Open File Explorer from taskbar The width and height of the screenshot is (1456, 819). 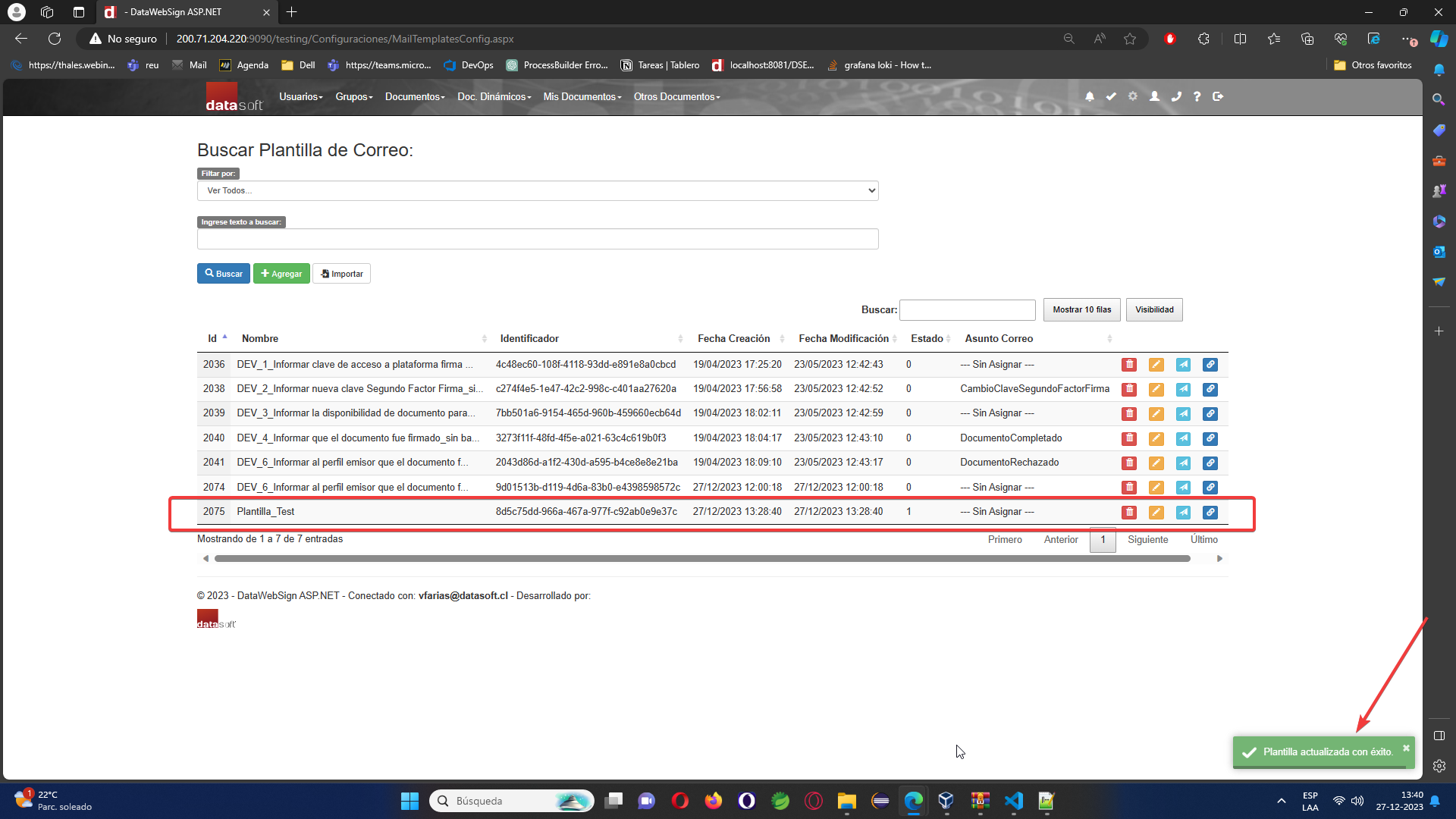[846, 801]
